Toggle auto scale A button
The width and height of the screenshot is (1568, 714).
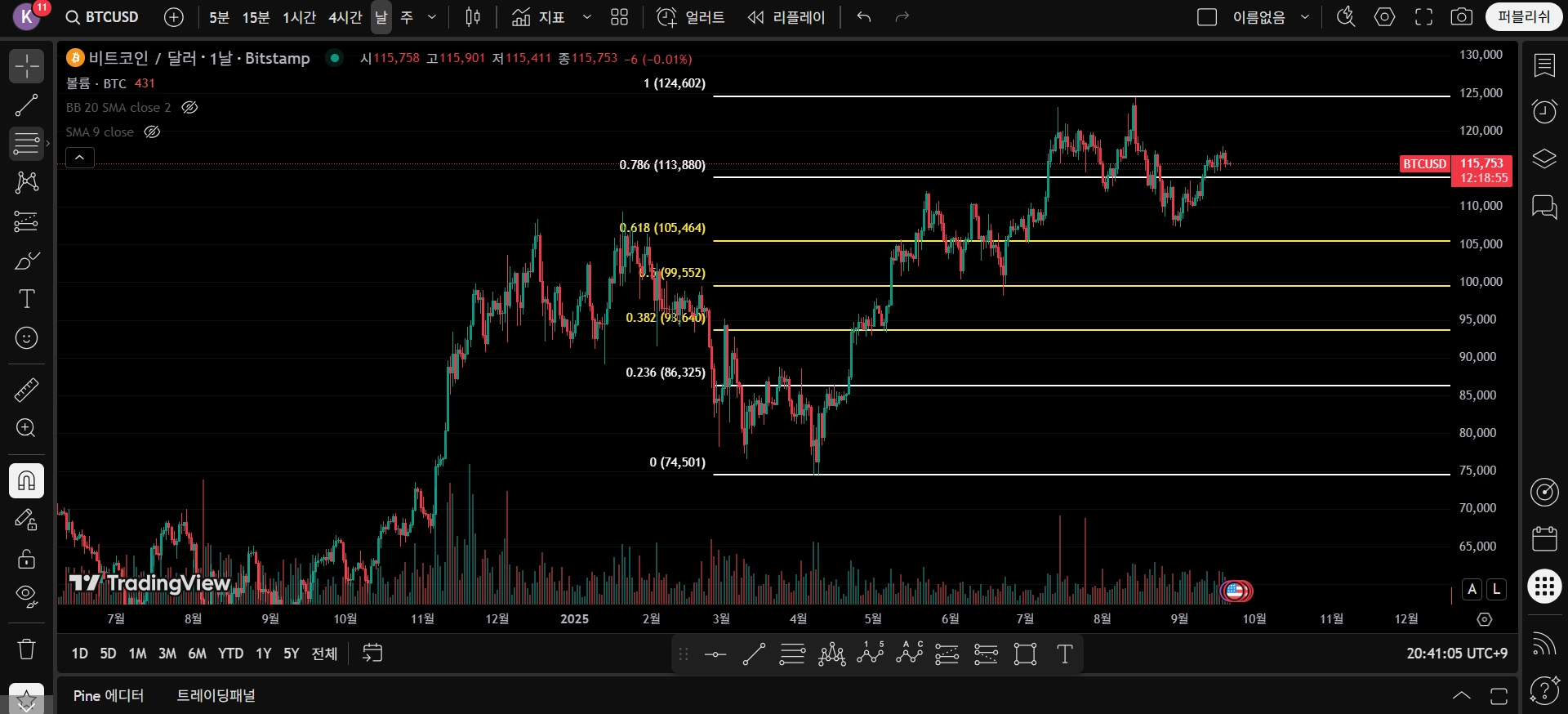[x=1472, y=589]
